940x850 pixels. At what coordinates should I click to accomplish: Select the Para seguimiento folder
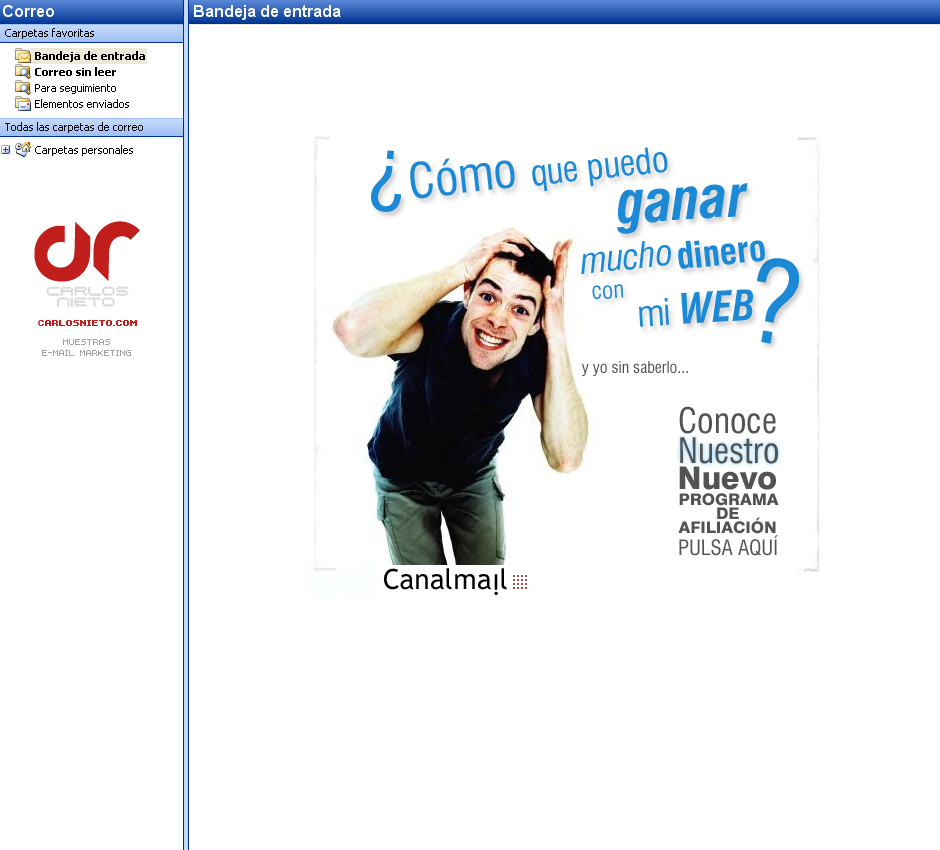[75, 88]
